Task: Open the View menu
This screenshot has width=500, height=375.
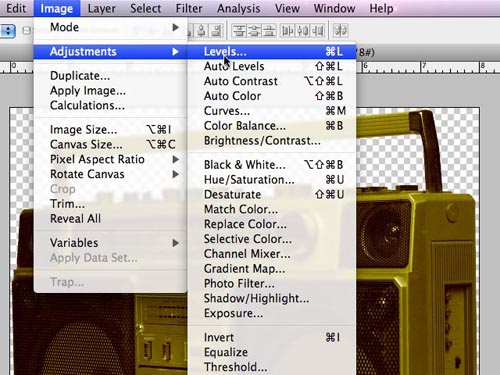Action: click(x=287, y=8)
